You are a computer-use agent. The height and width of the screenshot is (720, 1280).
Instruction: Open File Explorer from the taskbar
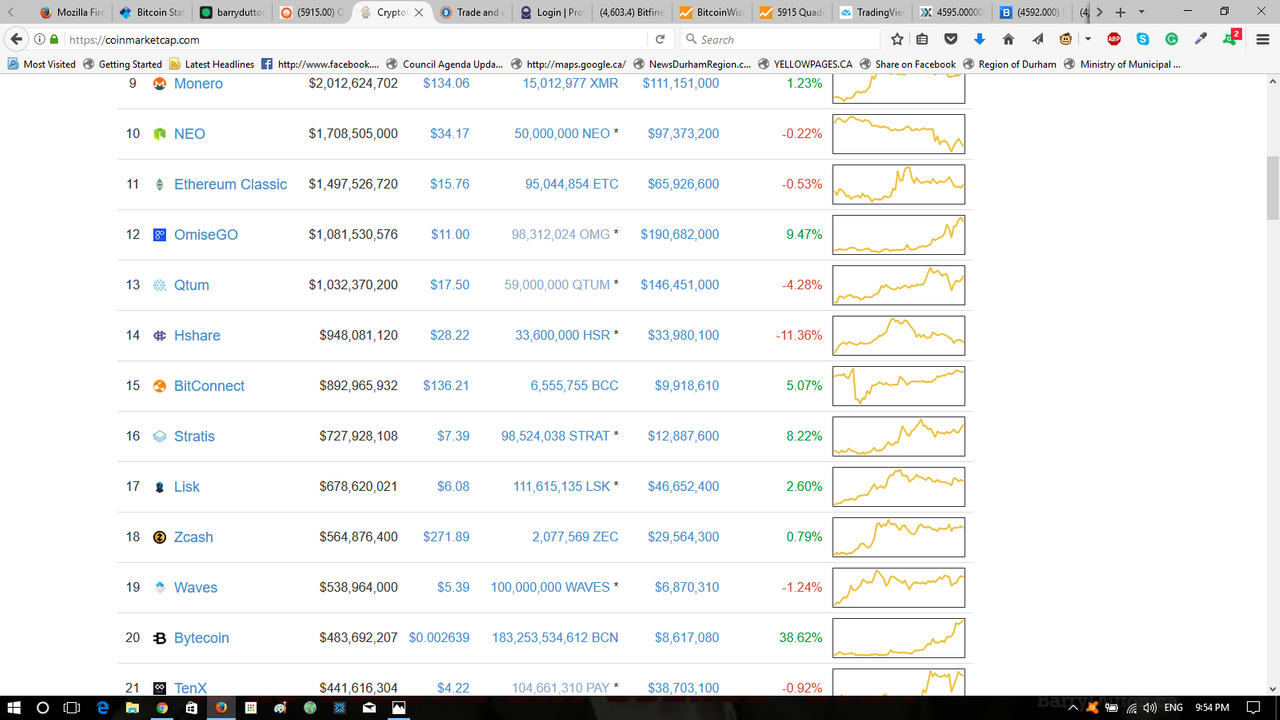click(x=132, y=707)
